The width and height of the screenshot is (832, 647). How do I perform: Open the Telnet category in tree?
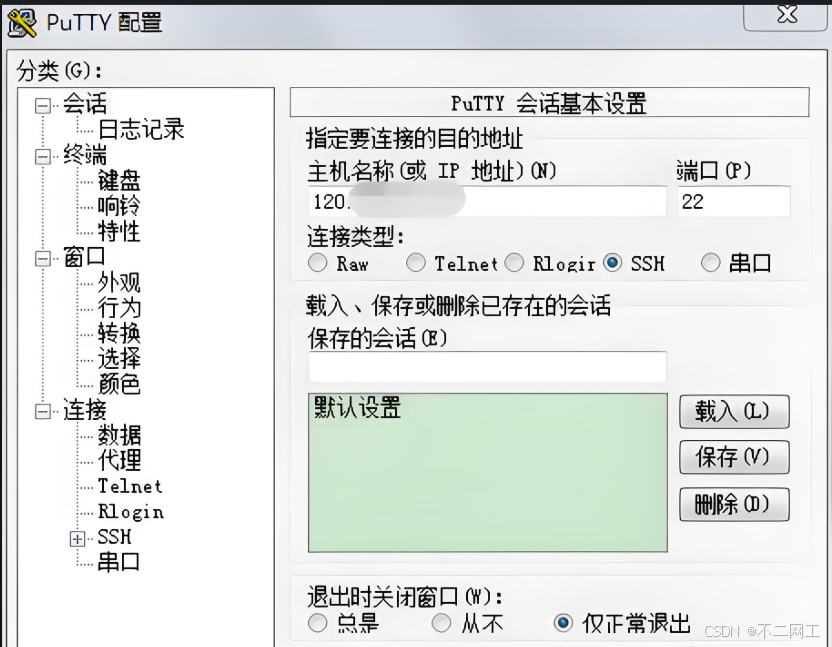pyautogui.click(x=130, y=486)
